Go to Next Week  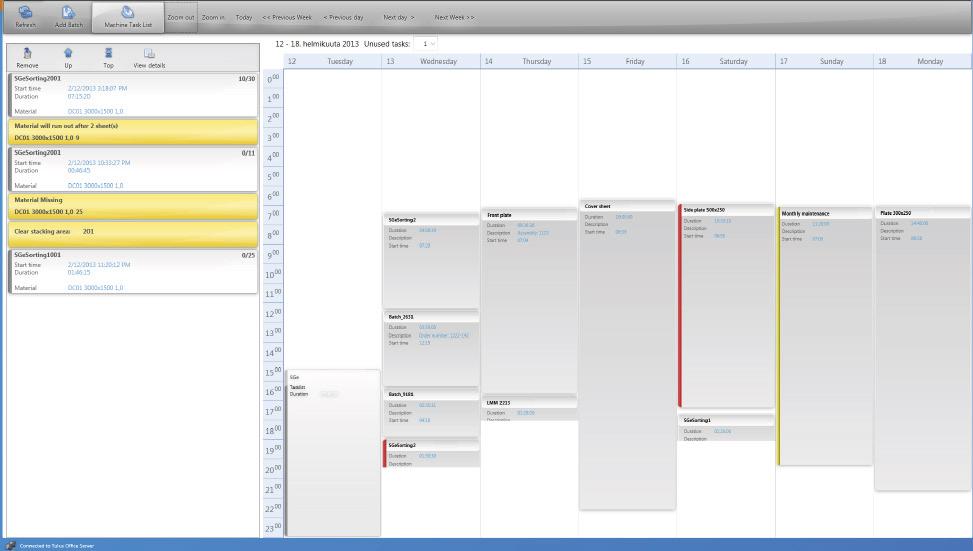pyautogui.click(x=454, y=18)
